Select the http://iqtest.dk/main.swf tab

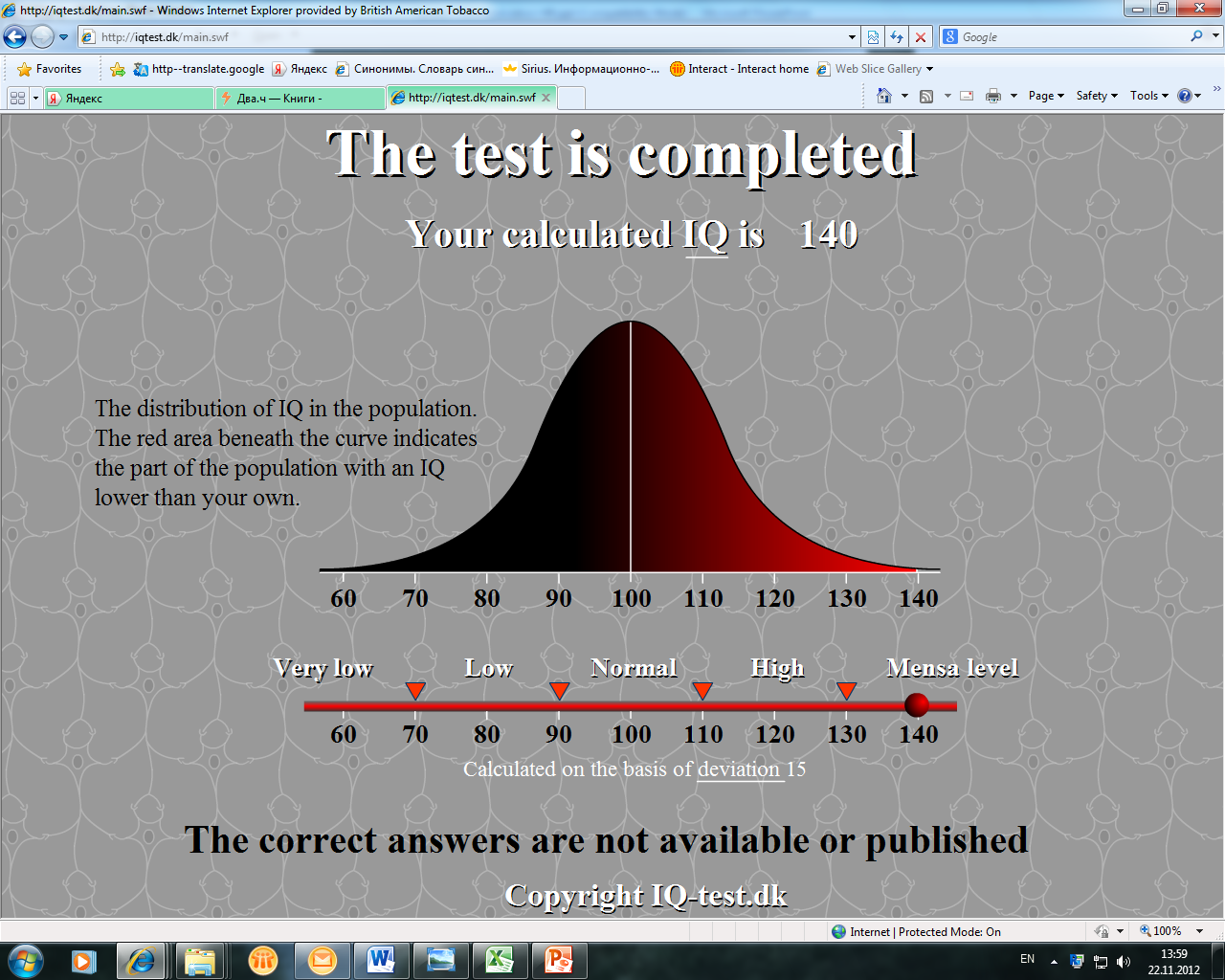[472, 97]
